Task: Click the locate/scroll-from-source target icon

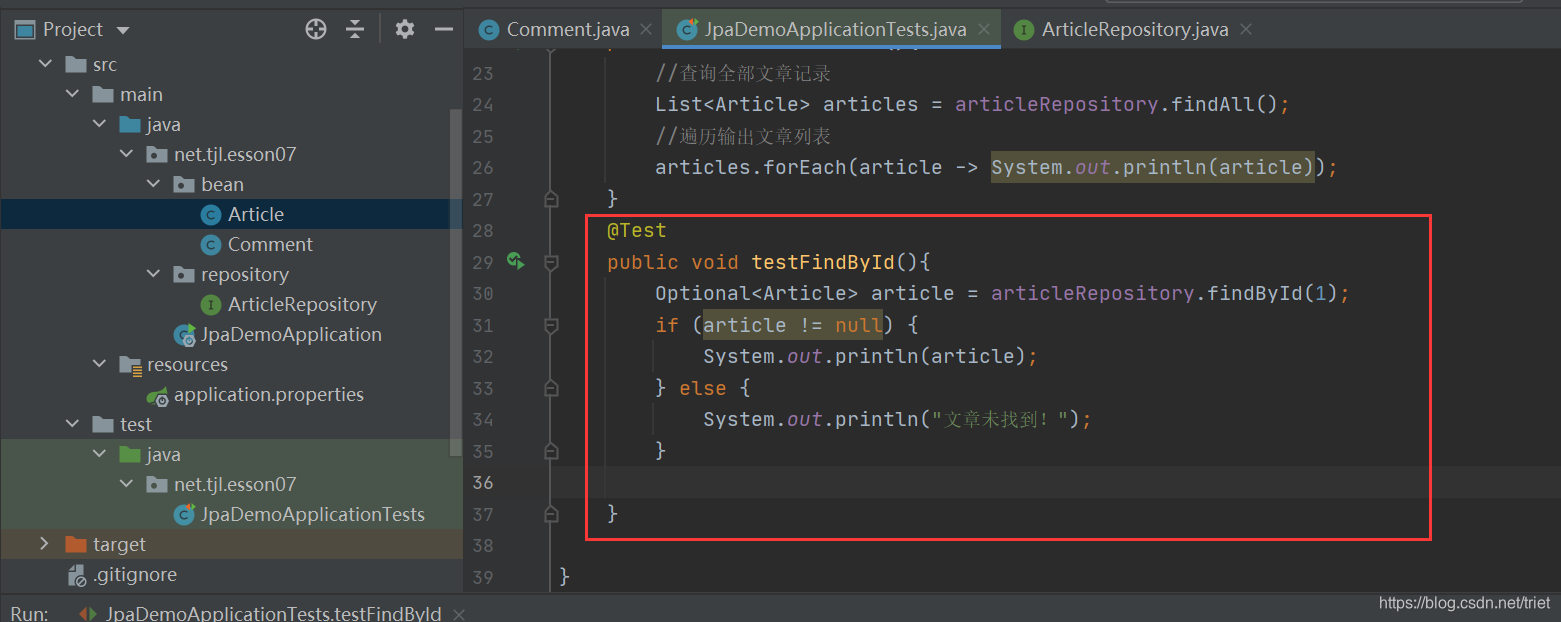Action: (316, 29)
